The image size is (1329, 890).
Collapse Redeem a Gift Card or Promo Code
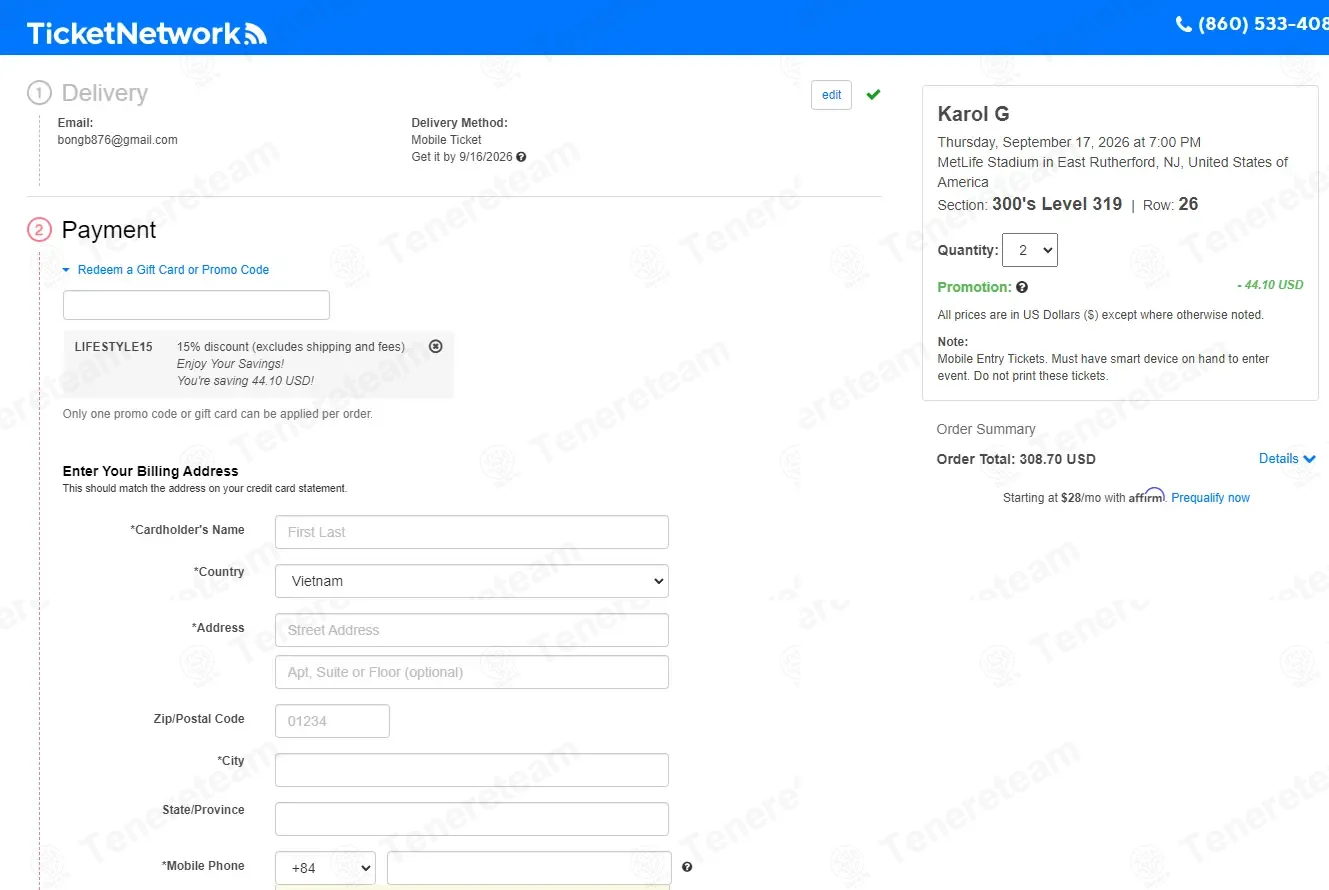coord(166,270)
